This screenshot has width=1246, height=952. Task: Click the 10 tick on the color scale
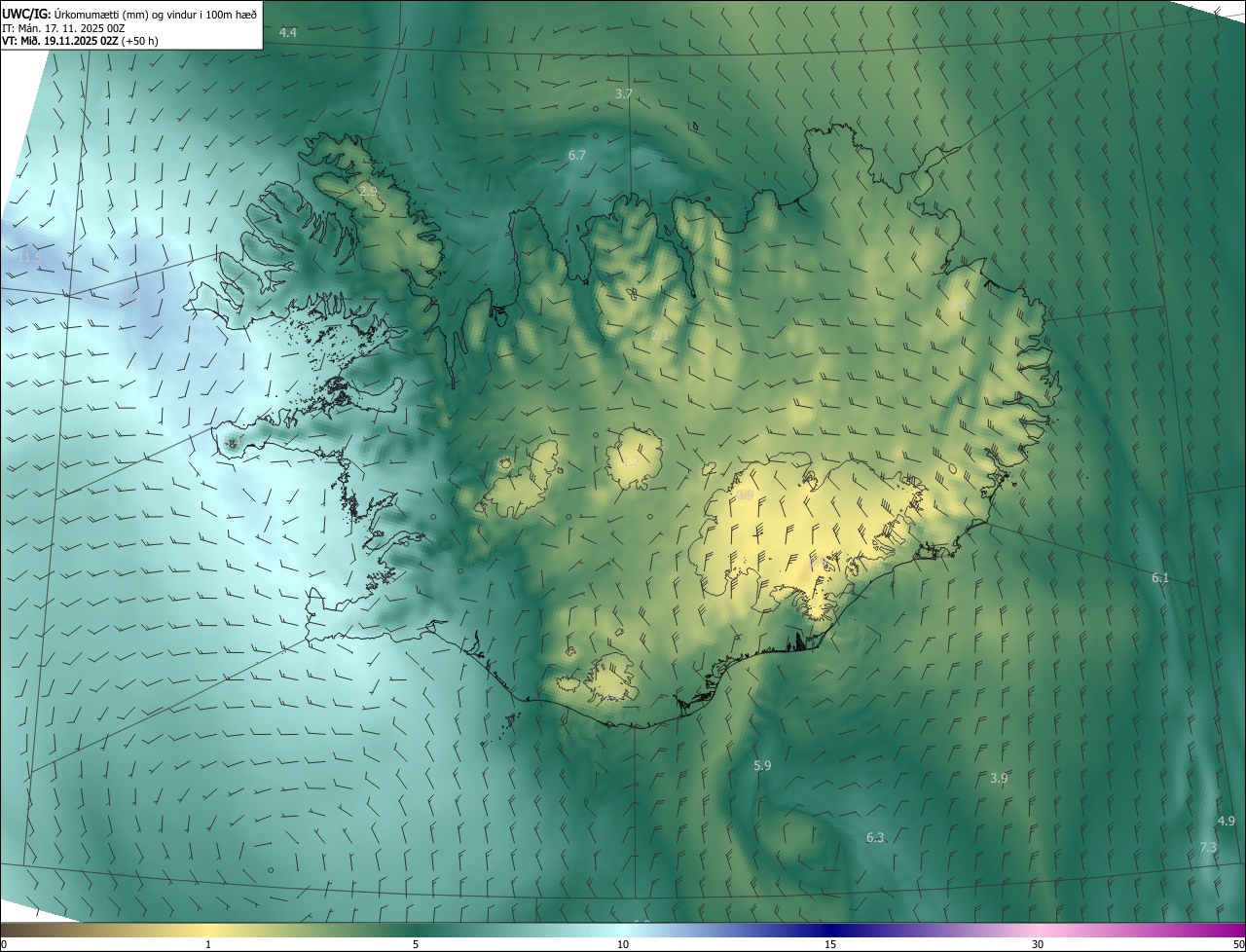tap(623, 944)
